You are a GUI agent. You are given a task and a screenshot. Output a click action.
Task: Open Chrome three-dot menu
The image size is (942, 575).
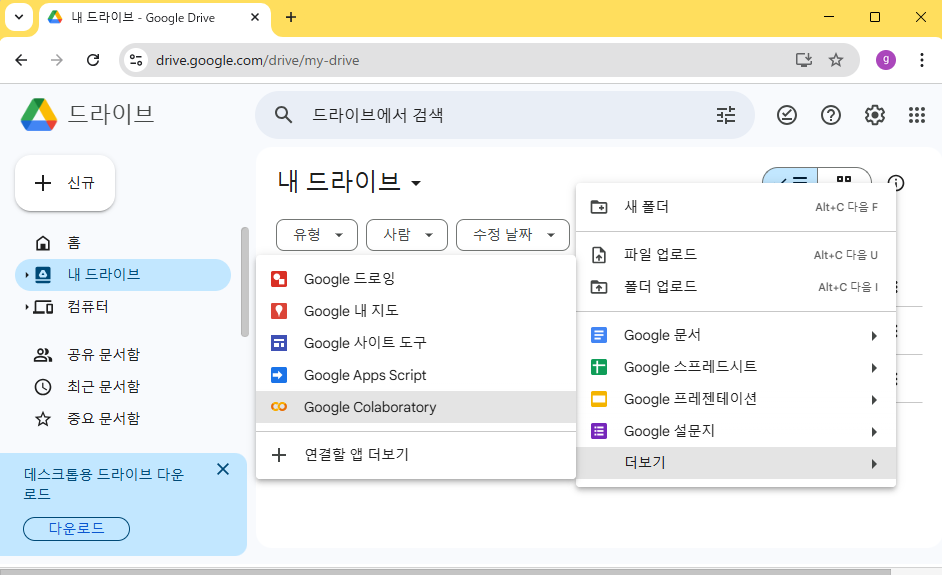[x=922, y=60]
